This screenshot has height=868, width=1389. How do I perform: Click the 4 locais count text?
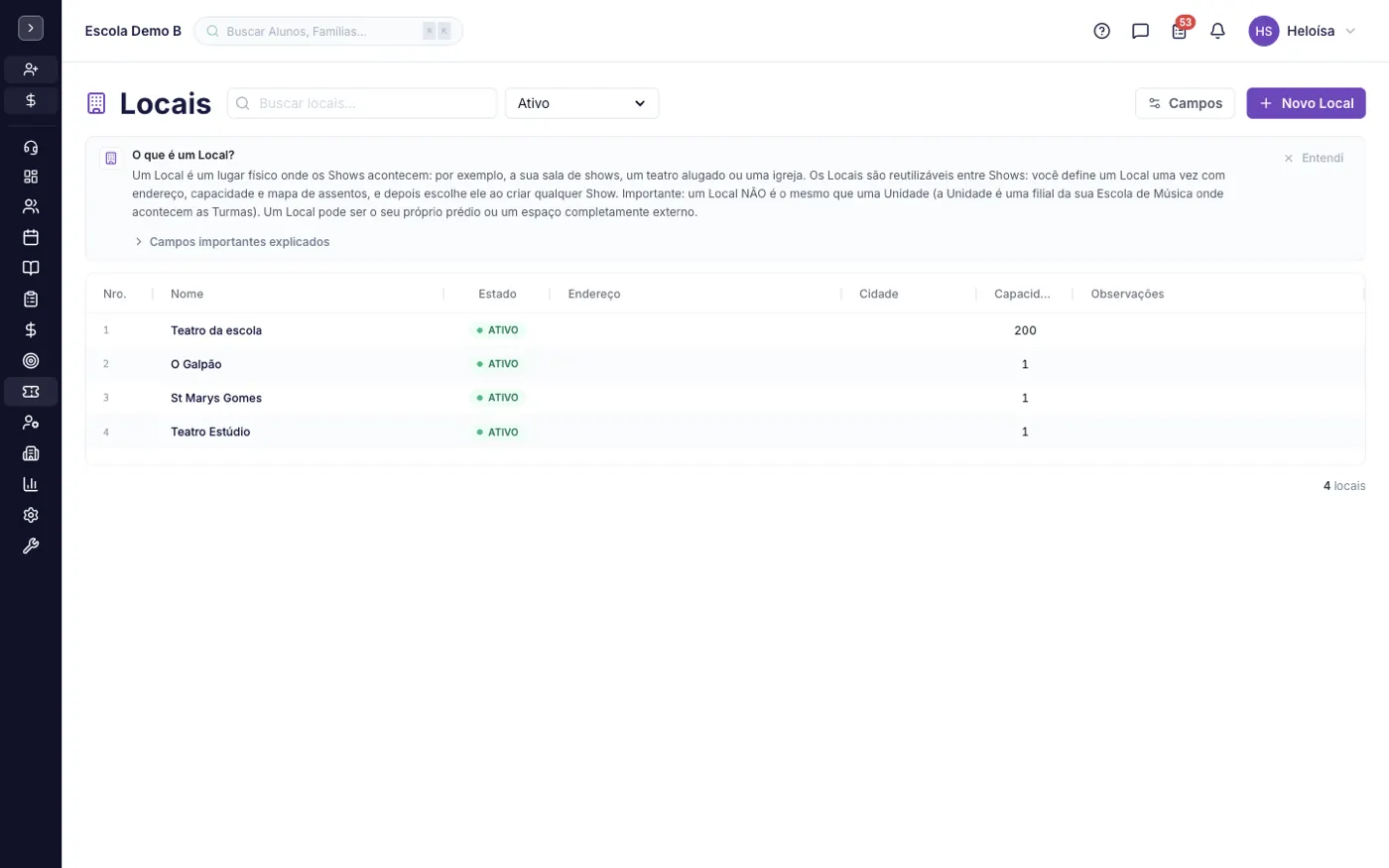1344,486
